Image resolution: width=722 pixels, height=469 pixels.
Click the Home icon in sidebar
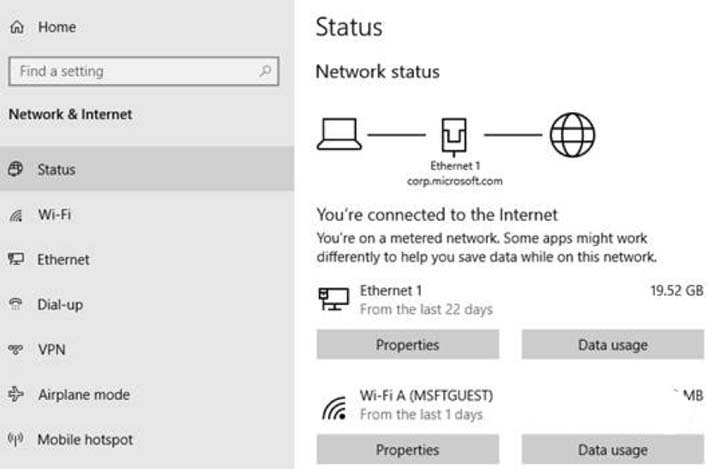(x=16, y=28)
